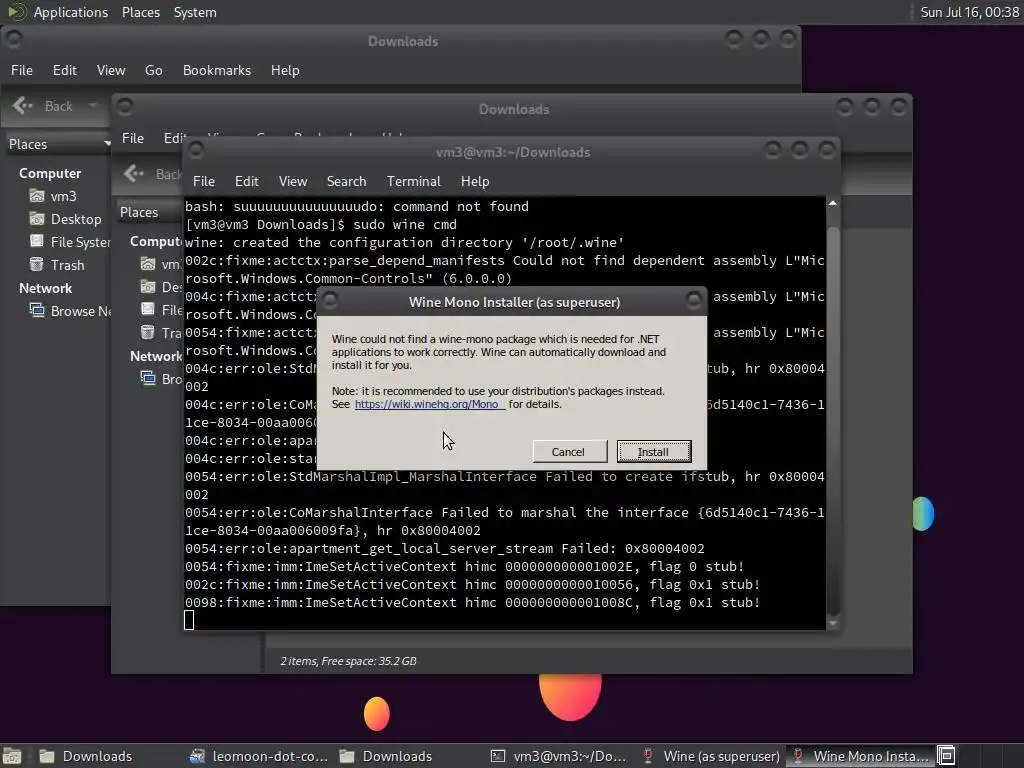Open the terminal Help menu
Viewport: 1024px width, 768px height.
475,181
